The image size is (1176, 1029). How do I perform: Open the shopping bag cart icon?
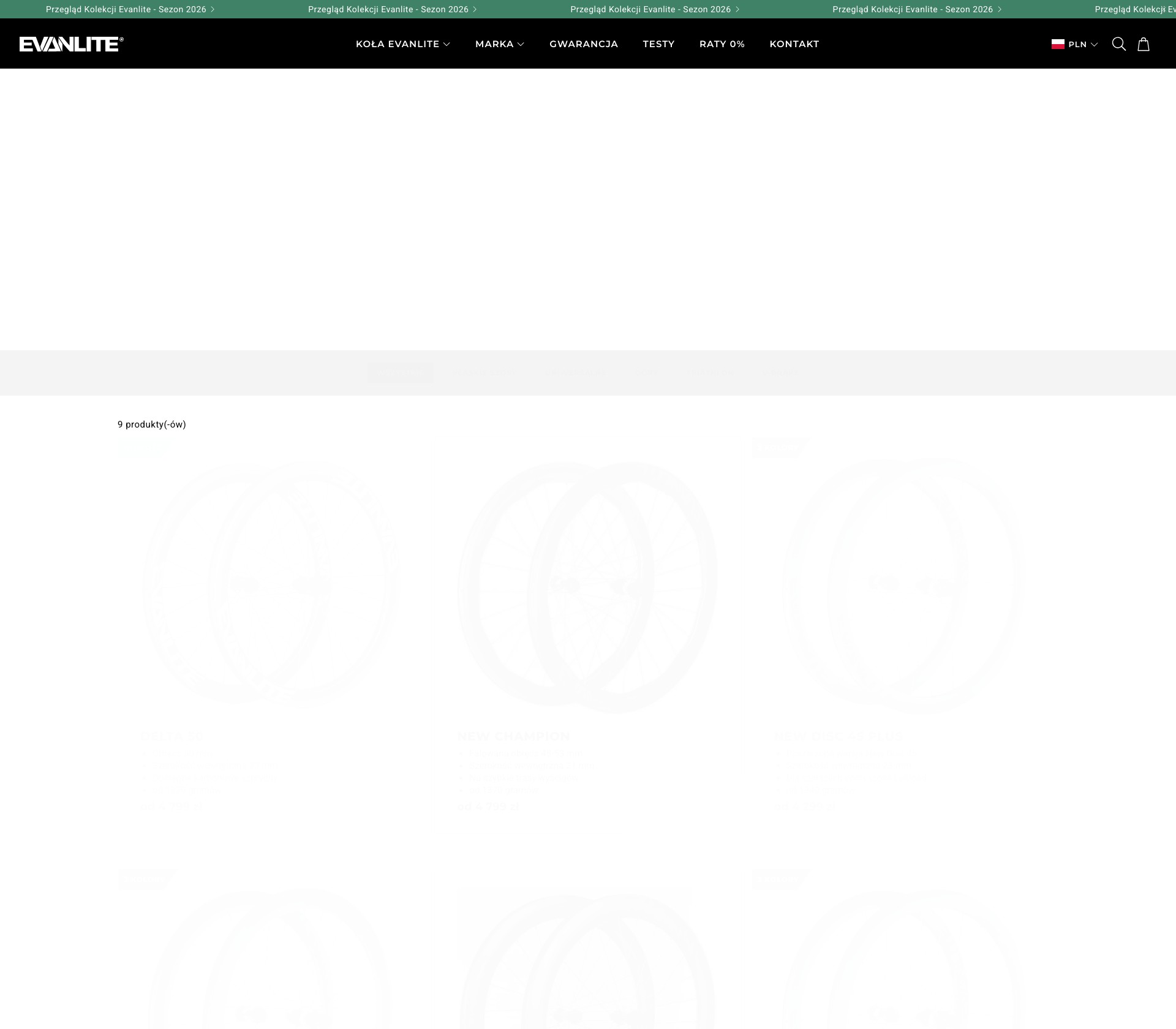1143,44
